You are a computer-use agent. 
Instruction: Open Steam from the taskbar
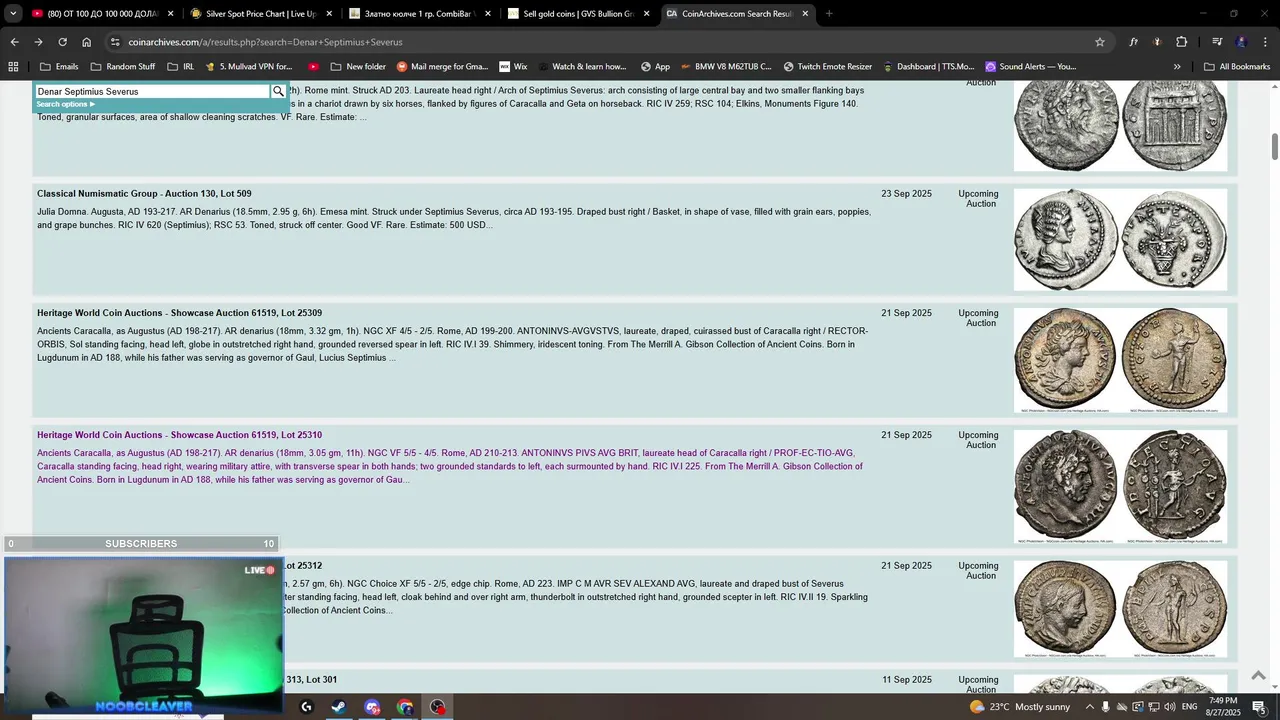[339, 707]
